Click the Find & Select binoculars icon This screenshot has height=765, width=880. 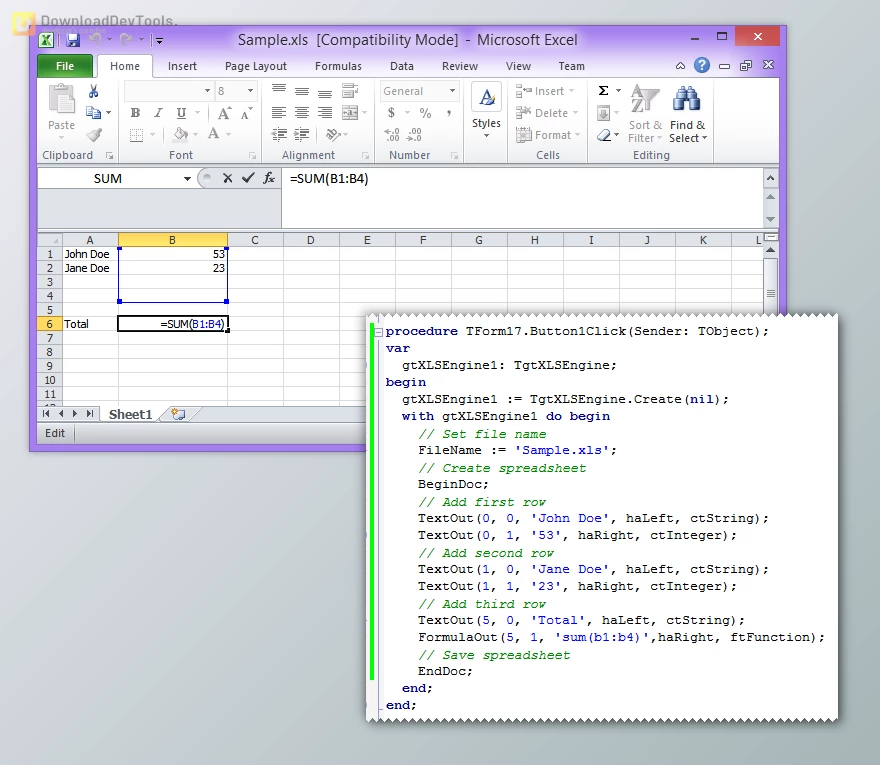[684, 97]
